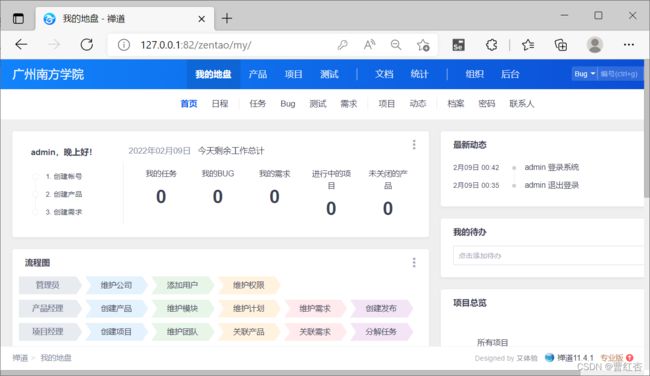Select the 密码 sub-navigation tab
Viewport: 650px width, 376px height.
point(487,104)
